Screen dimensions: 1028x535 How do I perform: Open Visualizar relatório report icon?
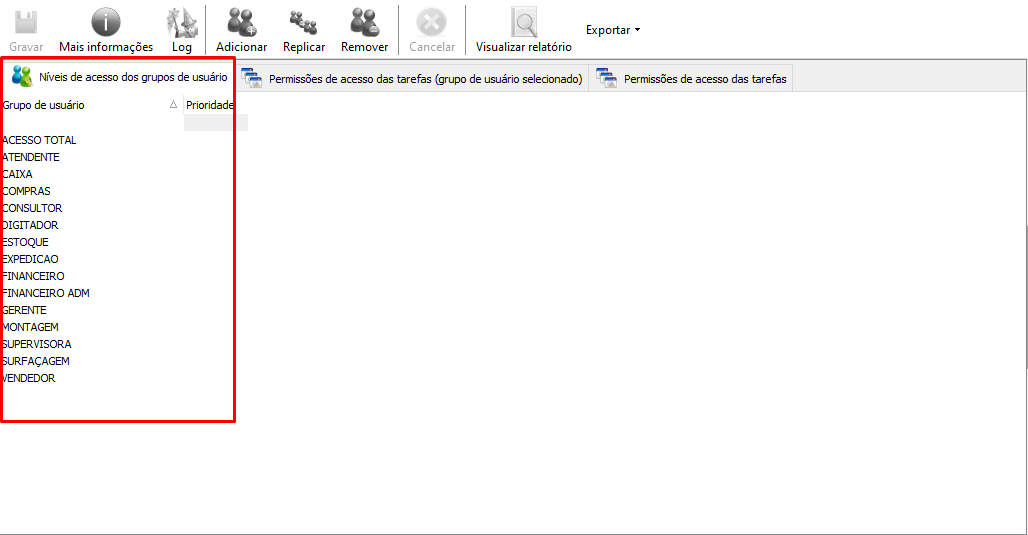point(523,22)
